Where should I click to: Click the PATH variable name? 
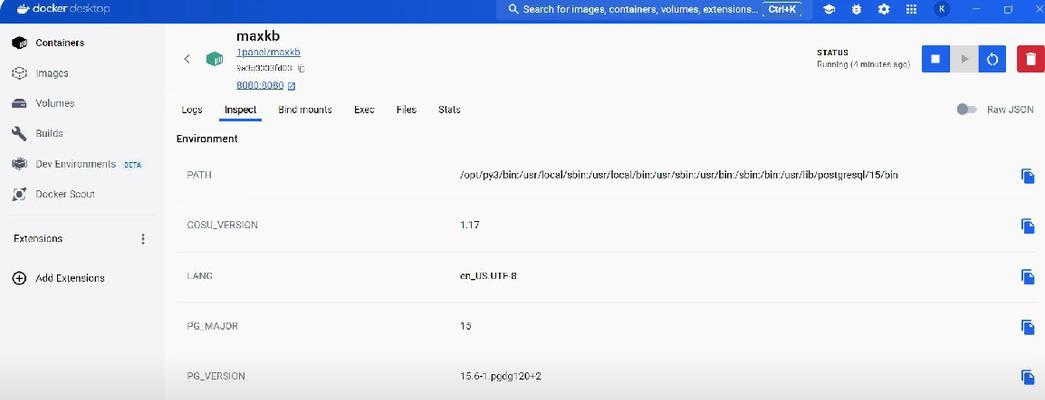tap(200, 175)
